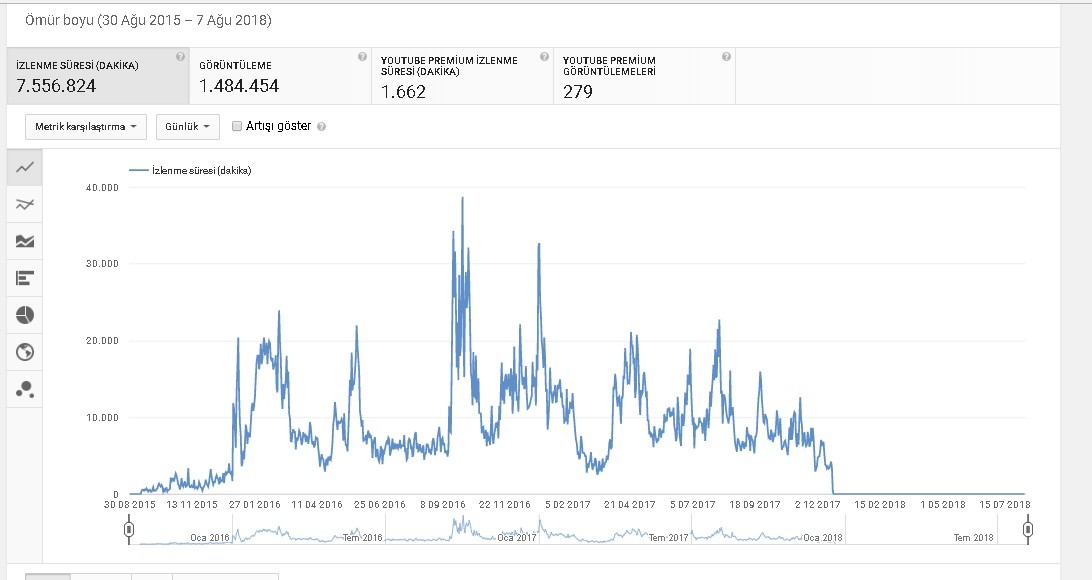Open the Günlük interval dropdown
Viewport: 1092px width, 580px height.
coord(187,127)
